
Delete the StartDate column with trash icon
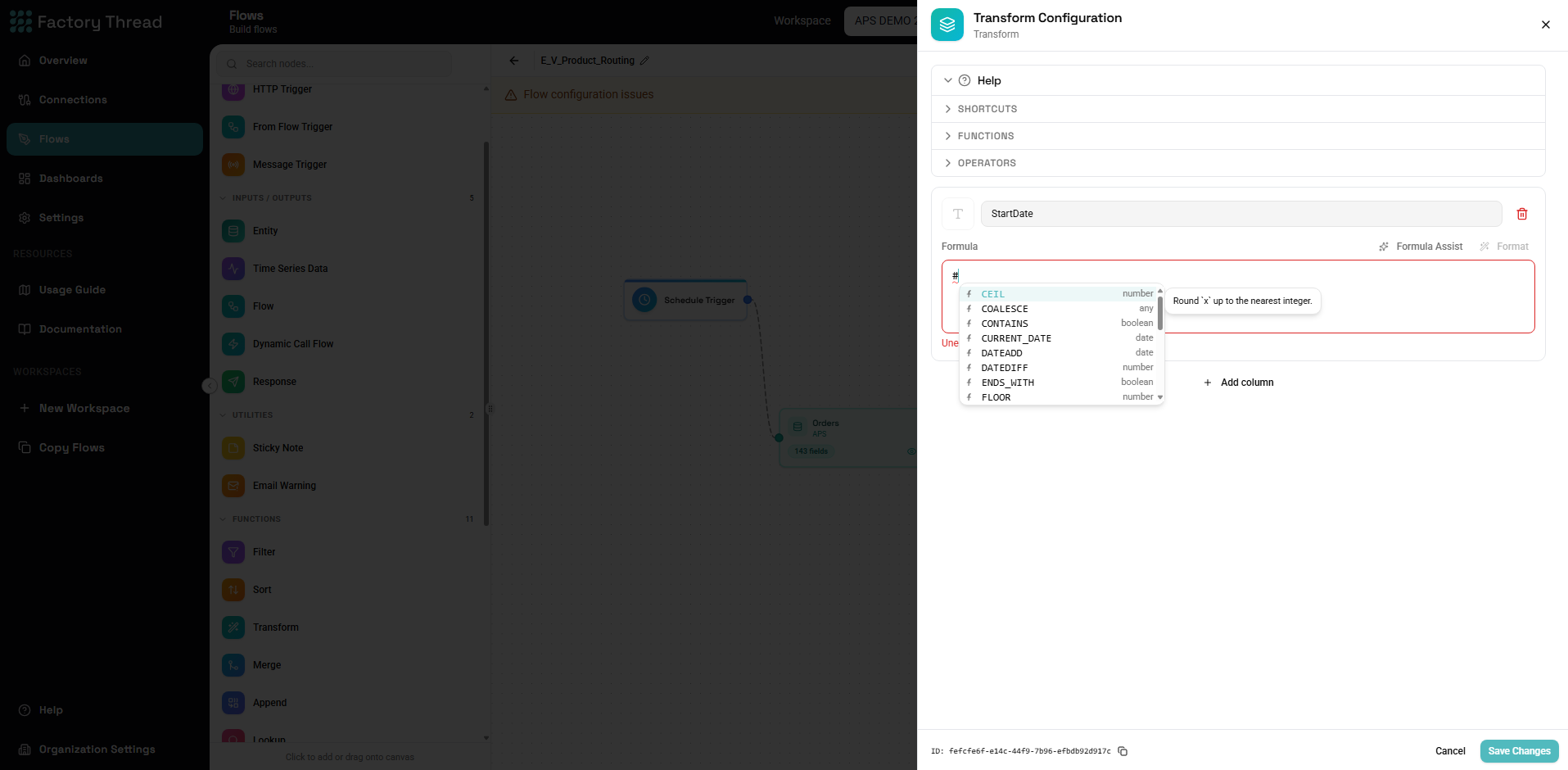tap(1522, 214)
